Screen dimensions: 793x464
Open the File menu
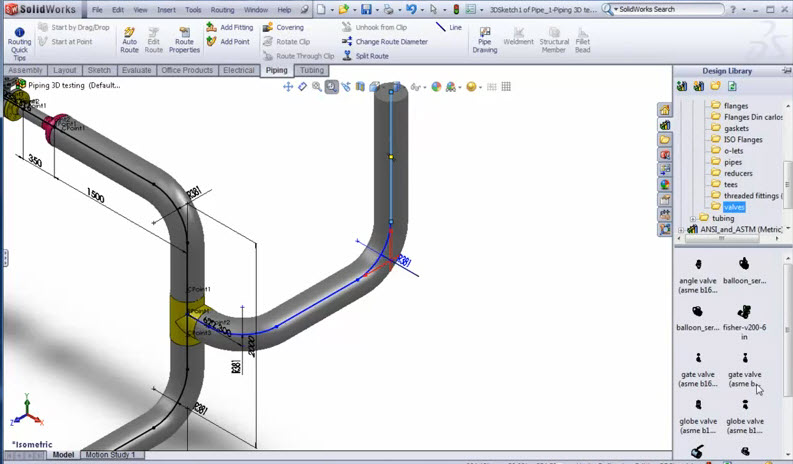coord(97,10)
